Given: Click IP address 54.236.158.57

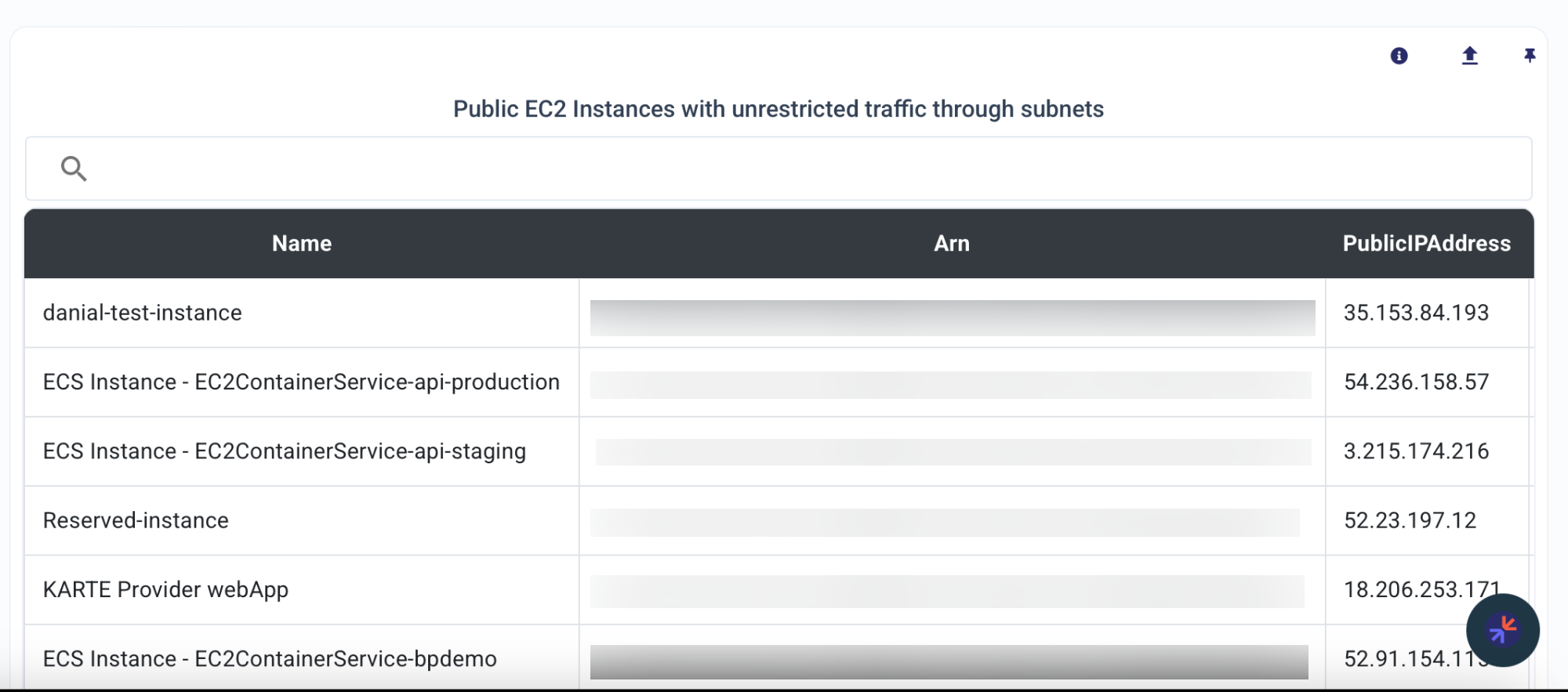Looking at the screenshot, I should tap(1416, 382).
